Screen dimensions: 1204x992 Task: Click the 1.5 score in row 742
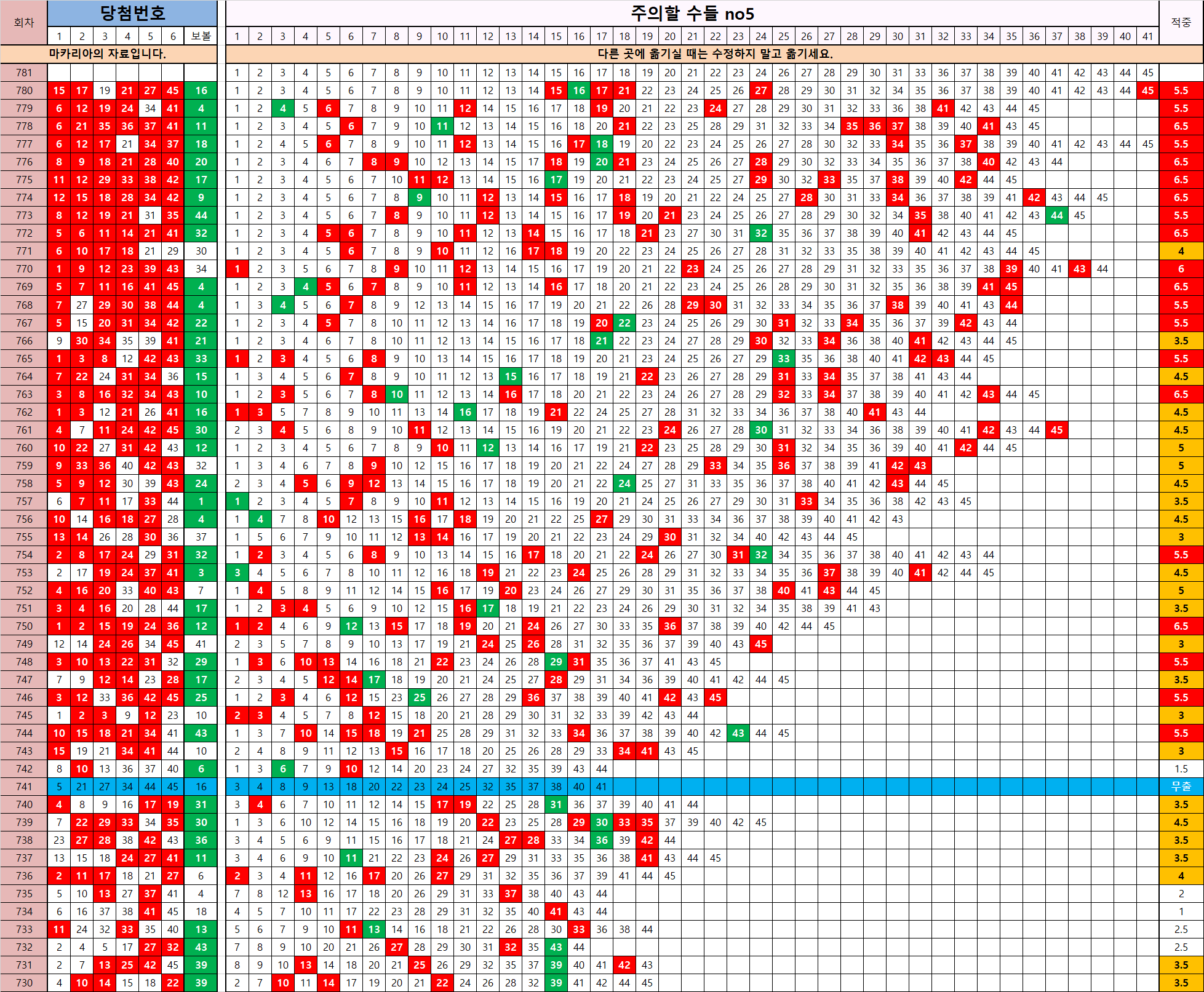(1181, 769)
